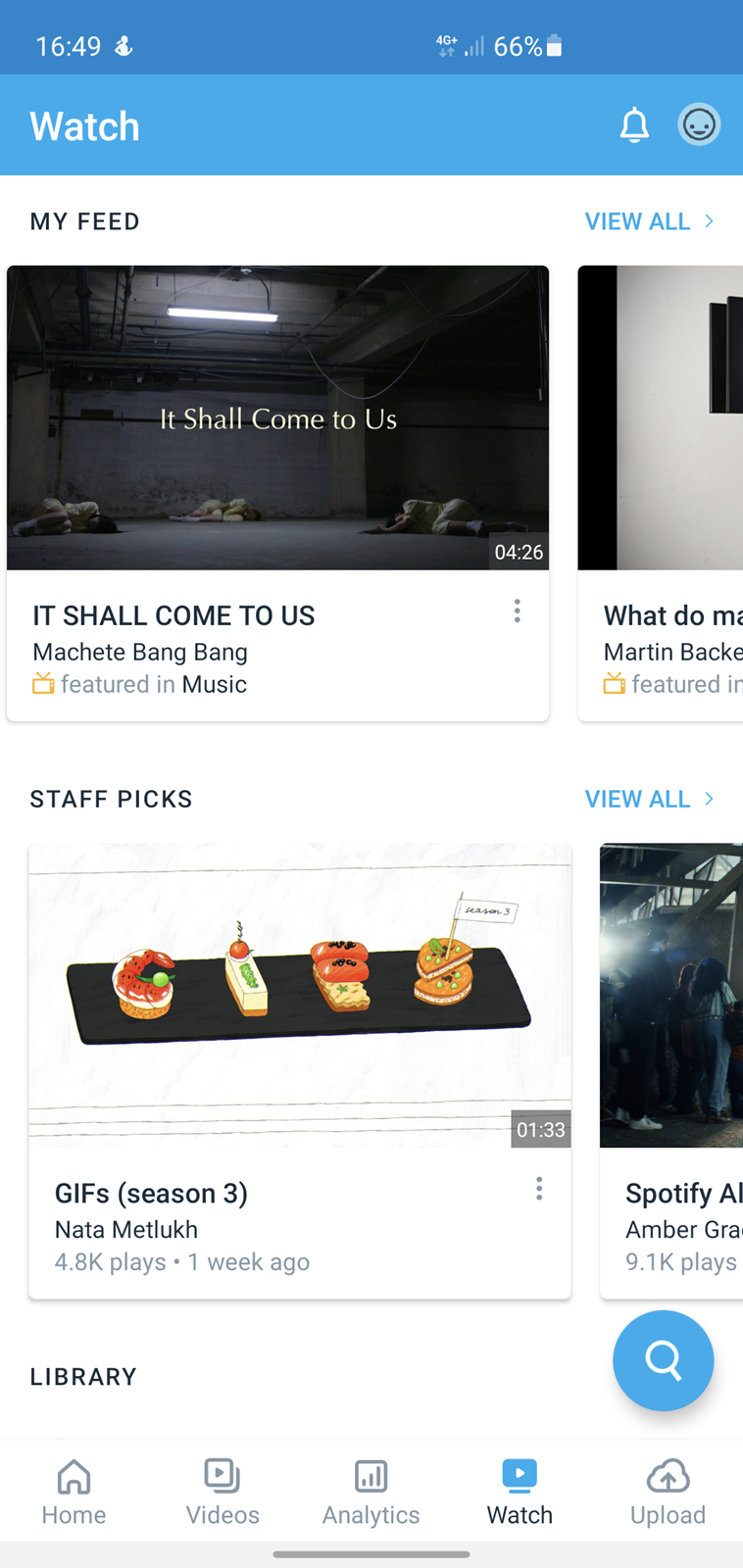Screen dimensions: 743x1568
Task: Open options menu for IT SHALL COME TO US
Action: (x=517, y=612)
